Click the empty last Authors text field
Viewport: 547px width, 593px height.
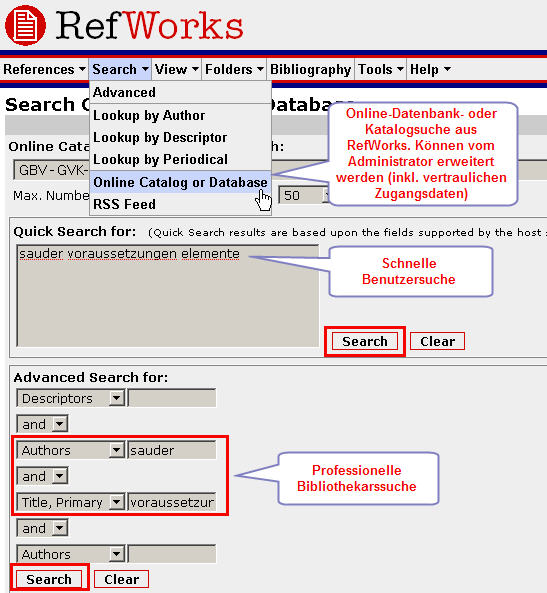click(x=172, y=554)
